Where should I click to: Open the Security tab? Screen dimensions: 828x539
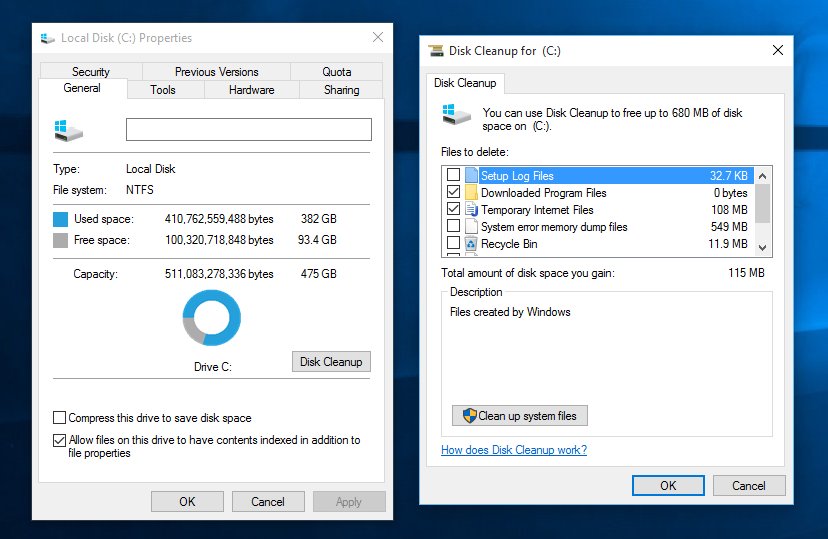click(91, 71)
